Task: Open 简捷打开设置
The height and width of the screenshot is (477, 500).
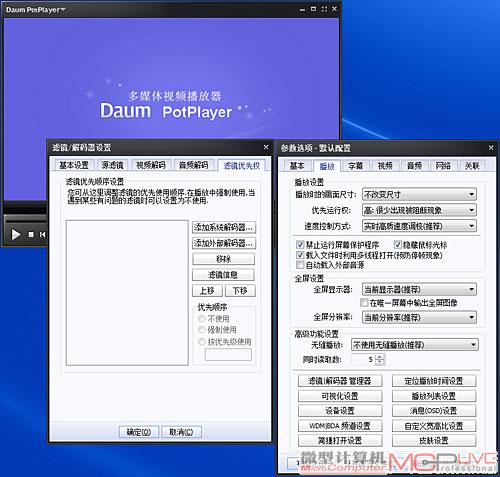Action: pyautogui.click(x=340, y=441)
